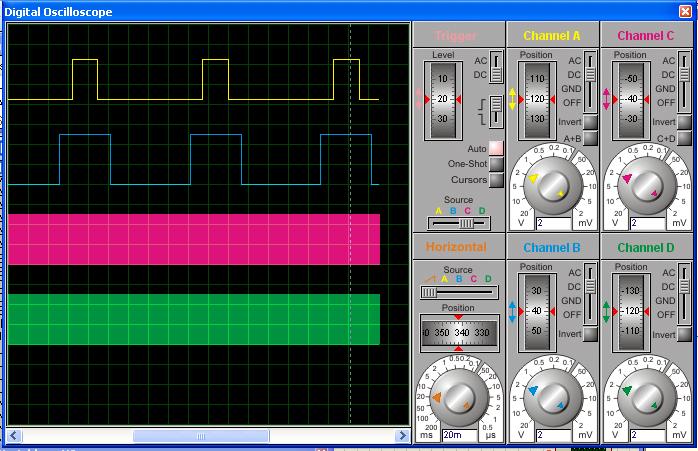Click Channel D AC coupling label

pyautogui.click(x=669, y=272)
